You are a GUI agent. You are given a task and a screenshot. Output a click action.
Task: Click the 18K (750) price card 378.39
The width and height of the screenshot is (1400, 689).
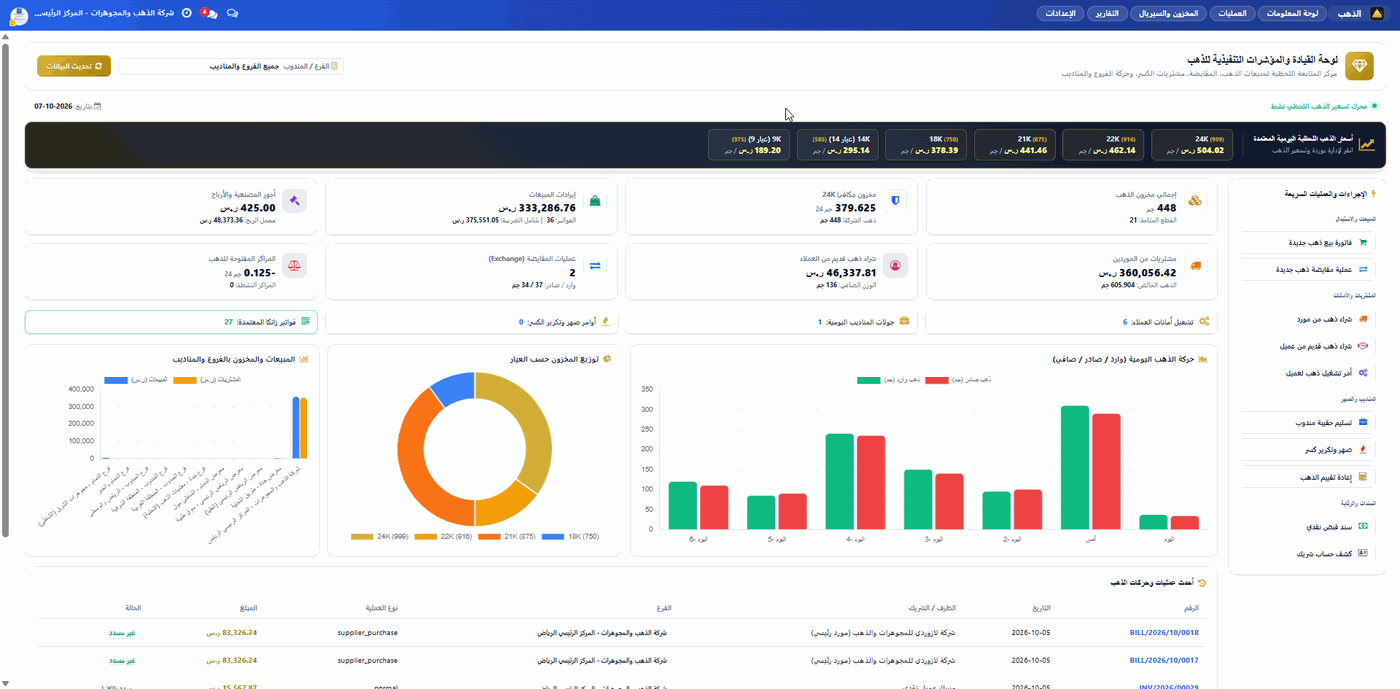pos(926,144)
